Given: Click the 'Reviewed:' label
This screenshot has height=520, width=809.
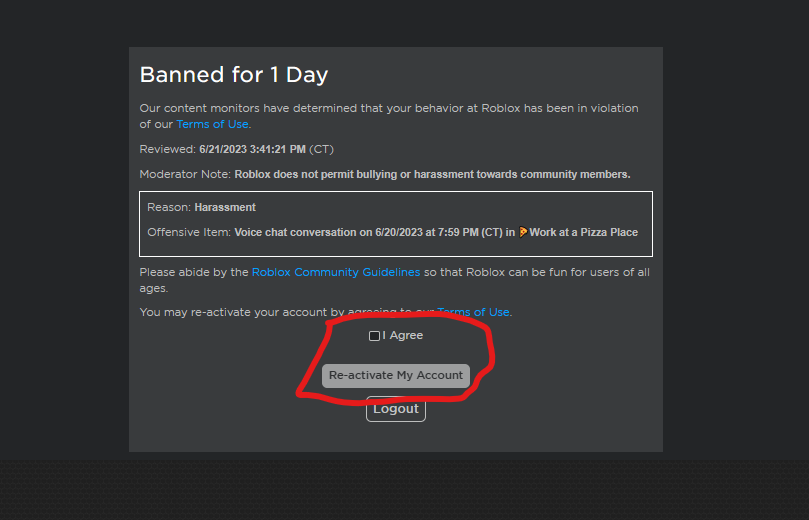Looking at the screenshot, I should (x=167, y=149).
